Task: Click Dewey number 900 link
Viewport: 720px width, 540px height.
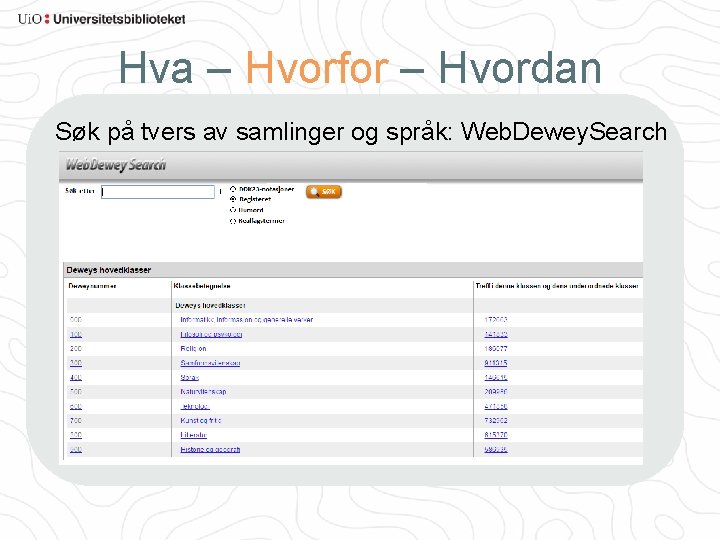Action: (76, 449)
